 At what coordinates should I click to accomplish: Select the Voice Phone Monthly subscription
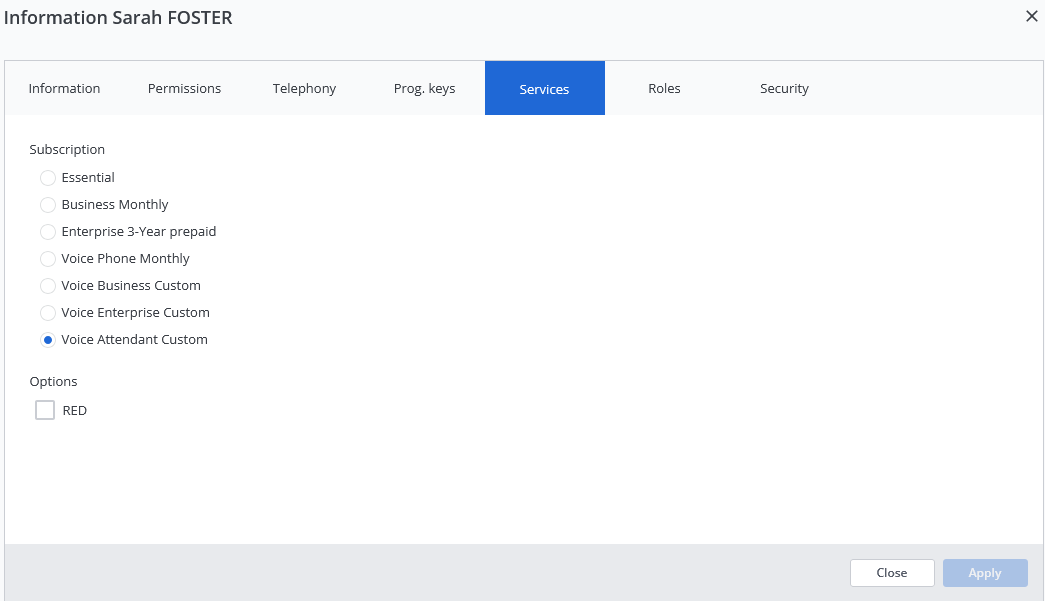(48, 259)
